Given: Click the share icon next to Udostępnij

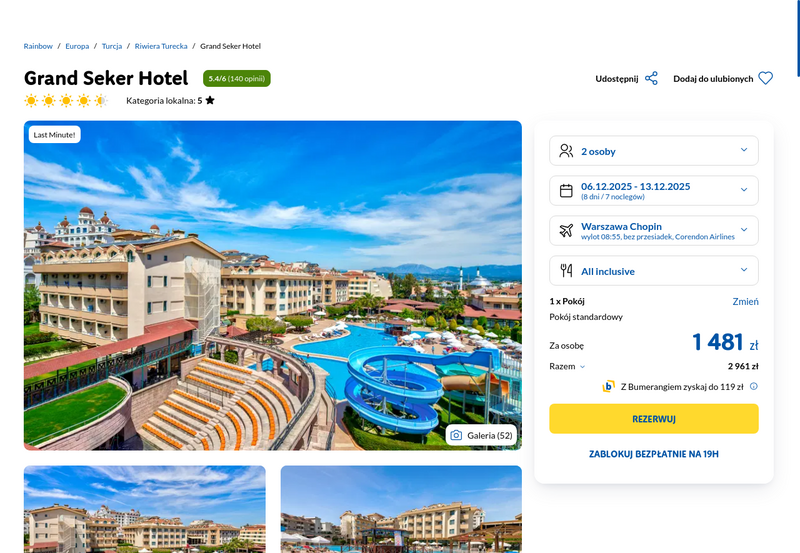Looking at the screenshot, I should coord(651,79).
